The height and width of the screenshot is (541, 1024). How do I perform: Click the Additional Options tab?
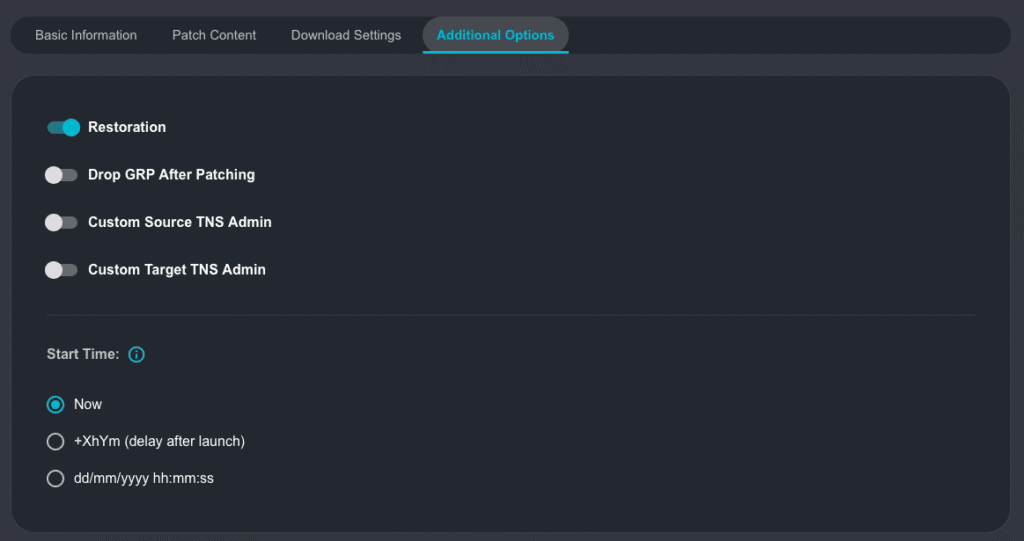(x=495, y=35)
